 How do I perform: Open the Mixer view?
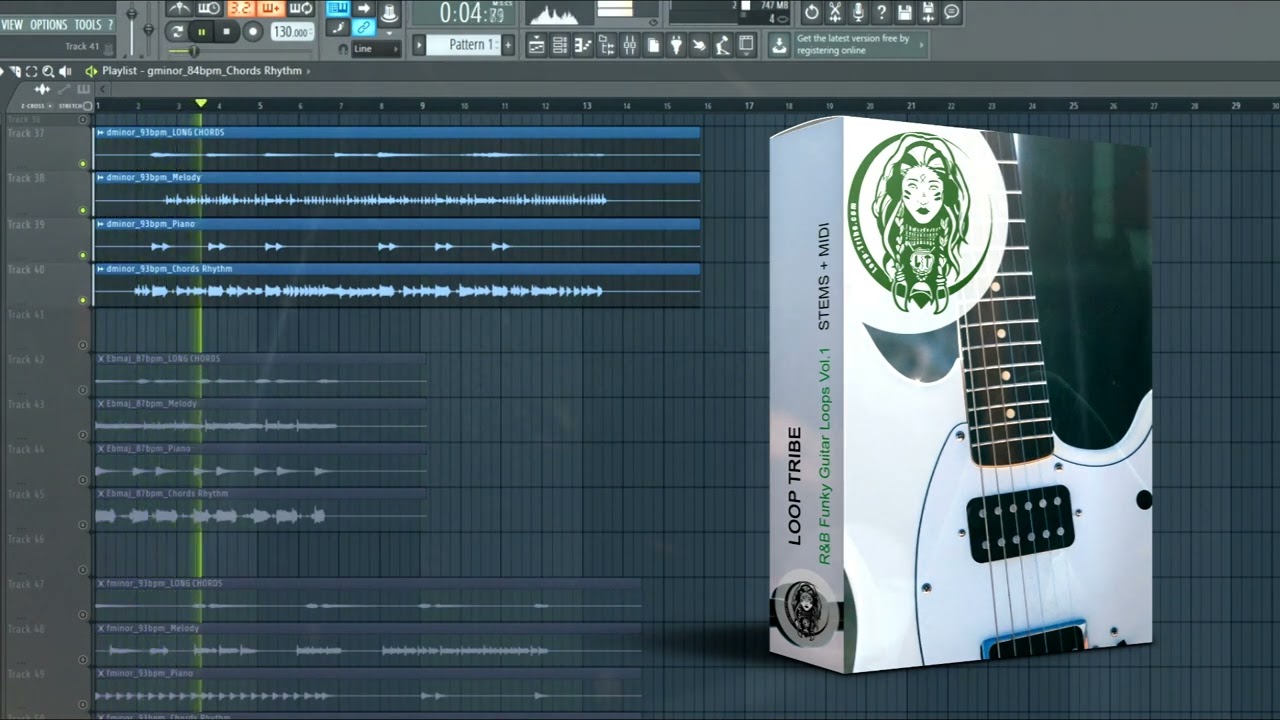pos(630,45)
